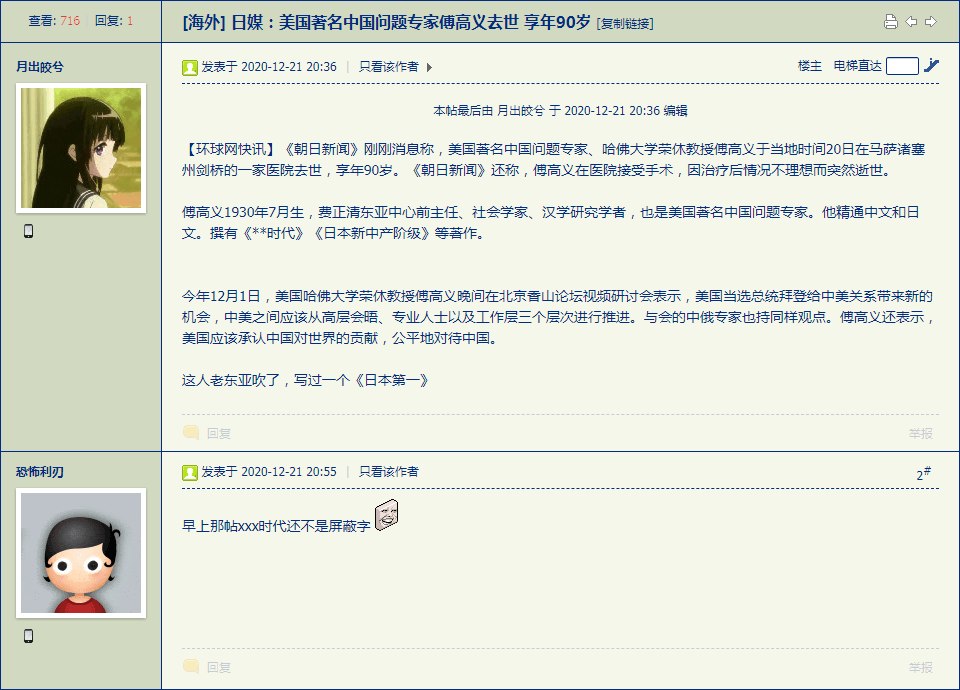Report the first post with 举报
The height and width of the screenshot is (690, 960).
[921, 433]
